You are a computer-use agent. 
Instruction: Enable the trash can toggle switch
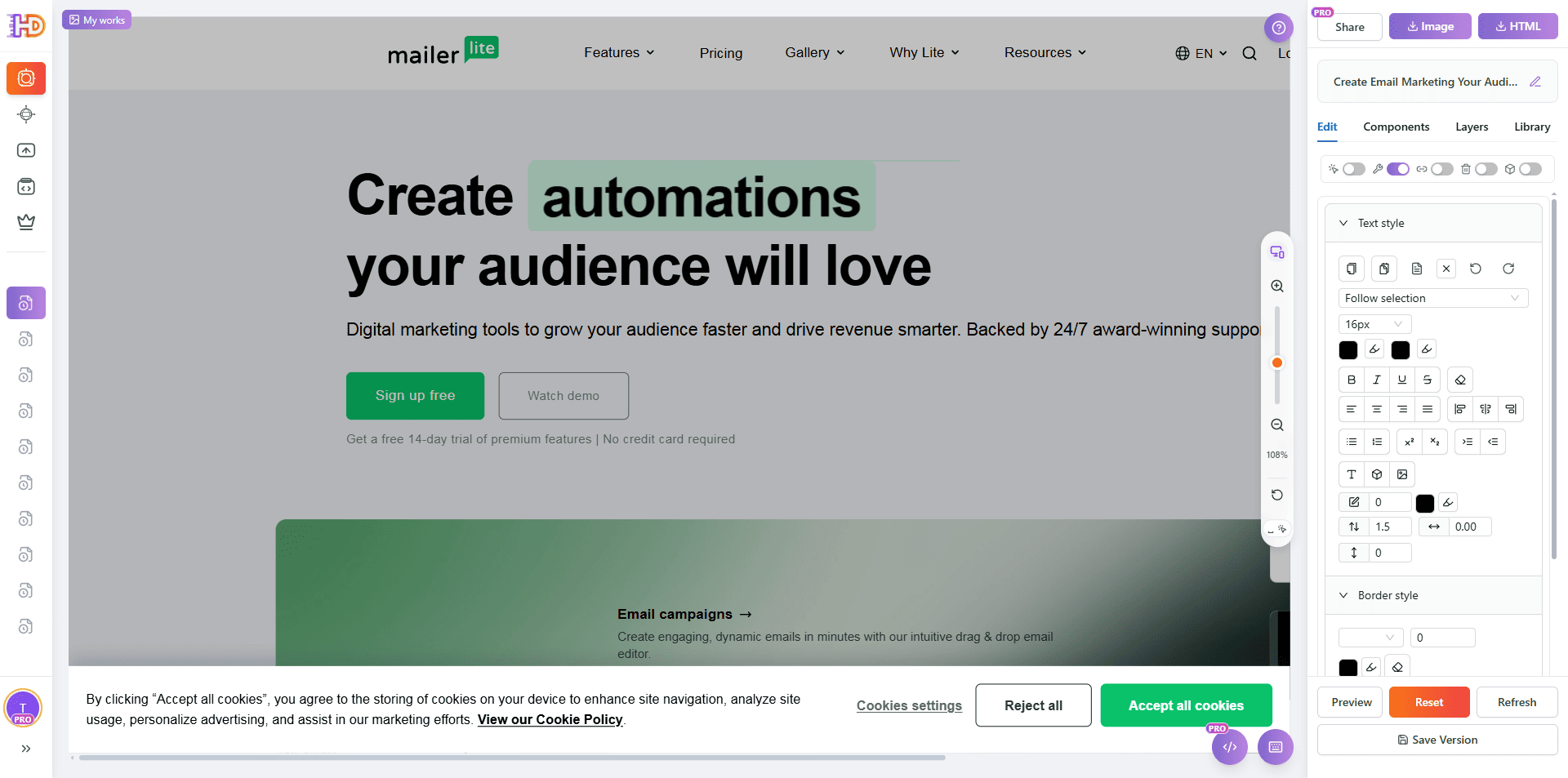[x=1486, y=169]
